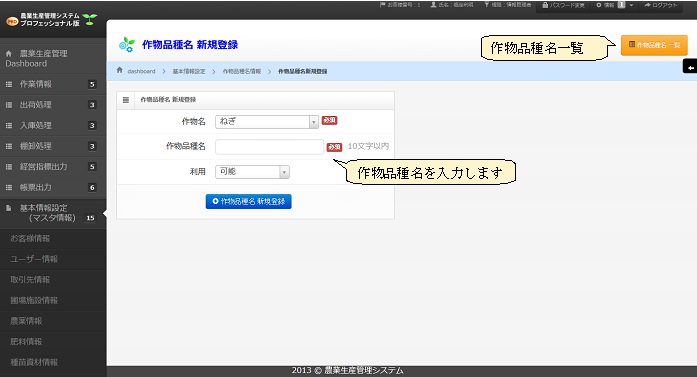The width and height of the screenshot is (697, 377).
Task: Expand the 帳票出力 sidebar menu
Action: click(52, 187)
